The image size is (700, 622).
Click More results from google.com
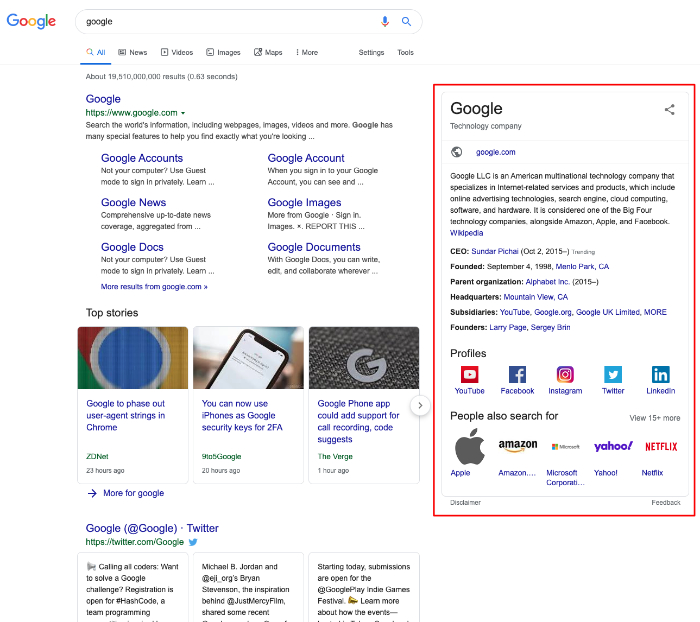pyautogui.click(x=154, y=287)
